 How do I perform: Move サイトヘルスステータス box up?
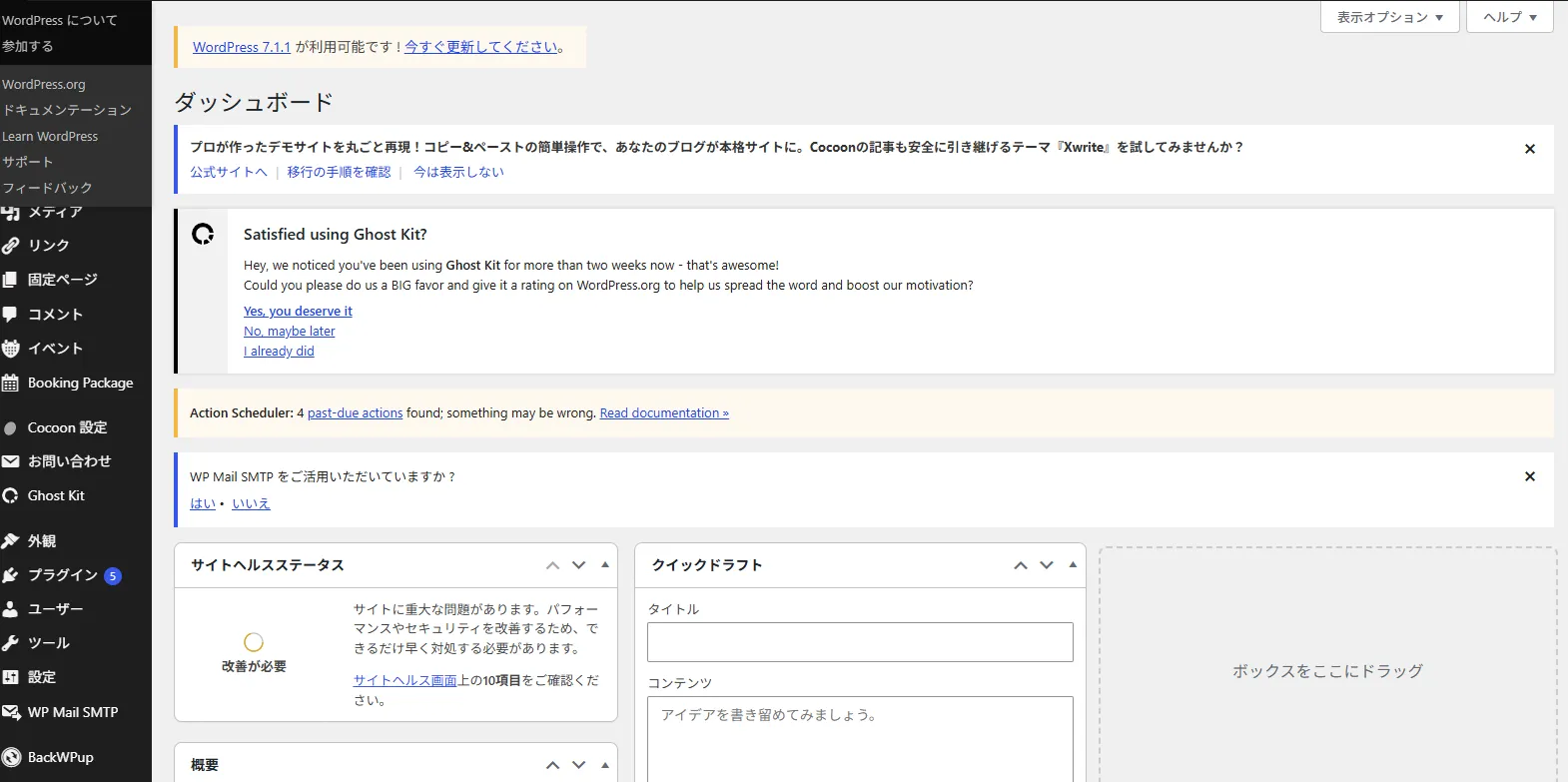(x=552, y=565)
